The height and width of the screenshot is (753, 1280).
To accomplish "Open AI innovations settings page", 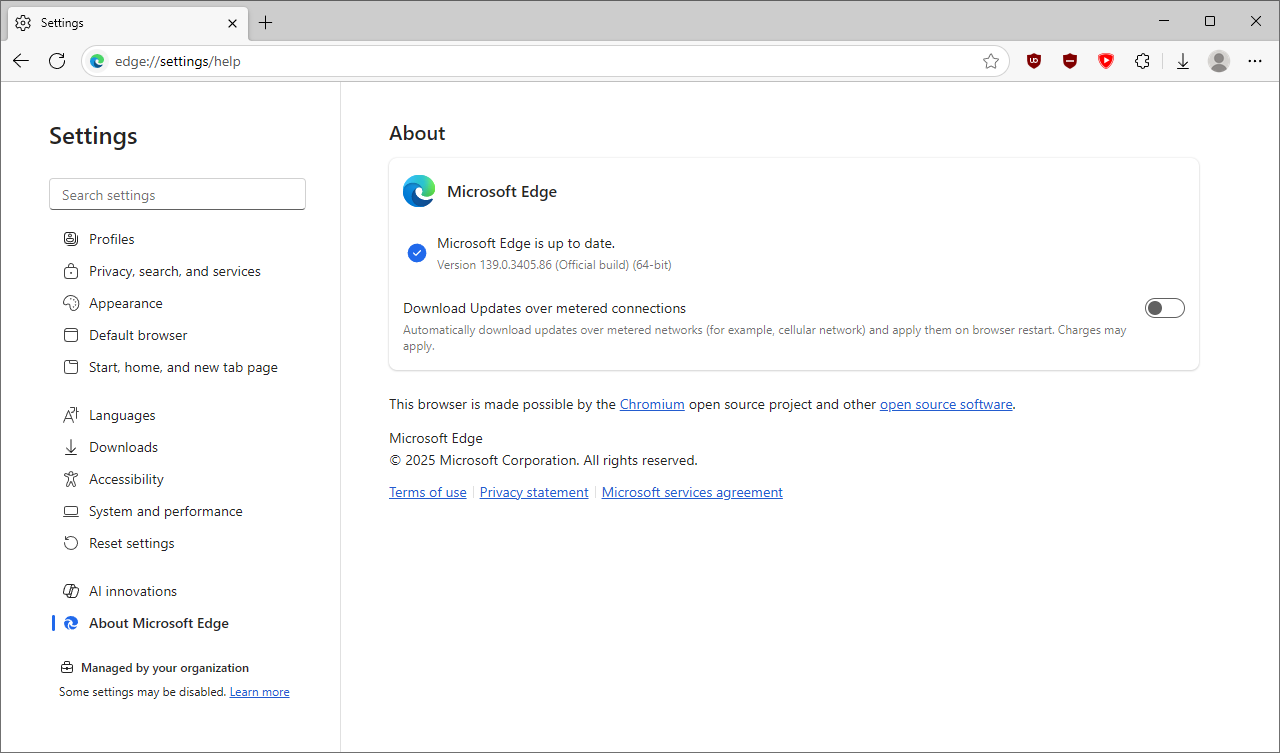I will click(x=132, y=591).
